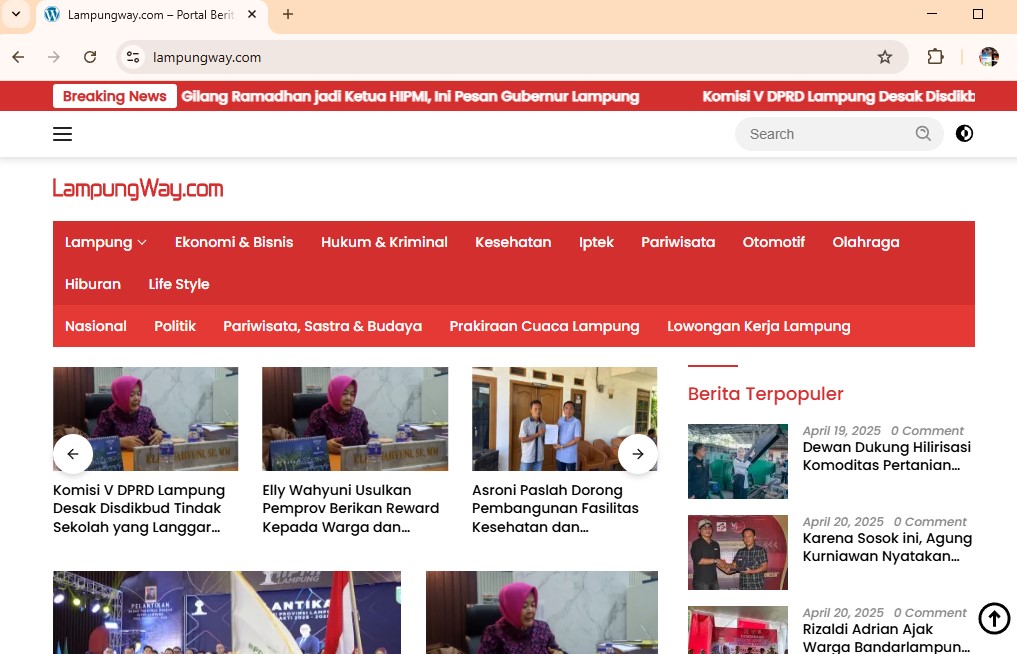Click Rizaldi Adrian article thumbnail
The width and height of the screenshot is (1017, 654).
pyautogui.click(x=737, y=630)
